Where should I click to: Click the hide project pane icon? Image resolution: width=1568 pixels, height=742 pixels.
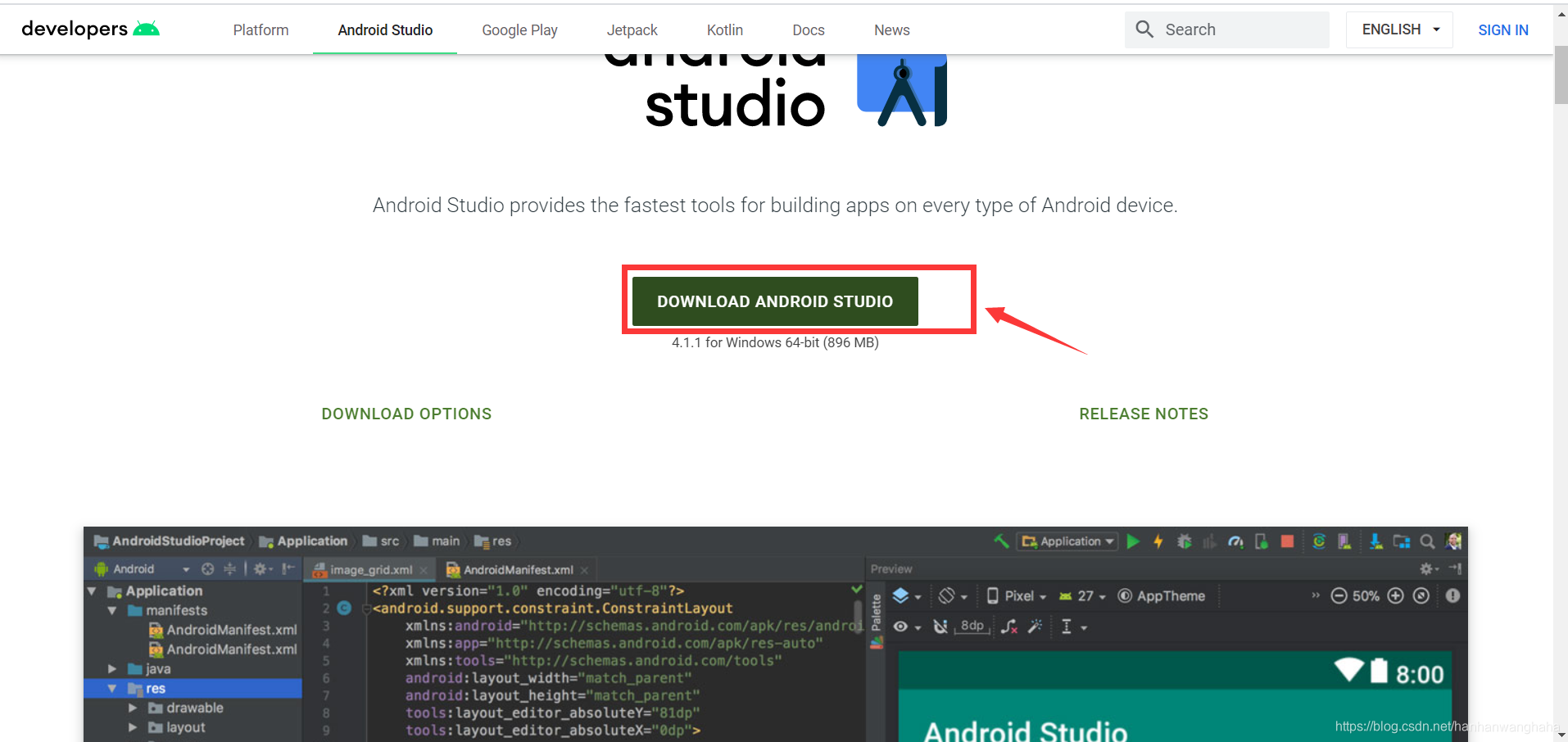pyautogui.click(x=288, y=568)
